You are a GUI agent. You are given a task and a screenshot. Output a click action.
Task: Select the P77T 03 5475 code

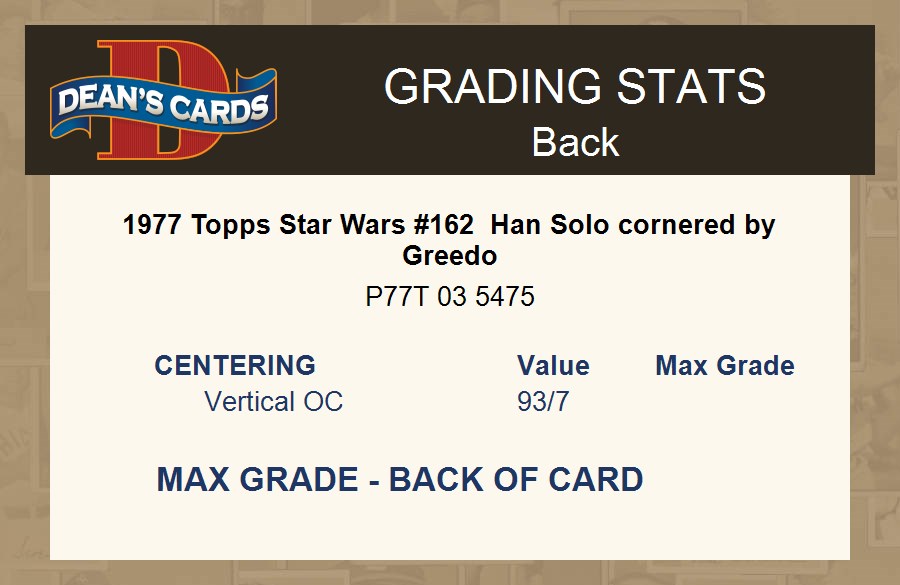coord(449,297)
